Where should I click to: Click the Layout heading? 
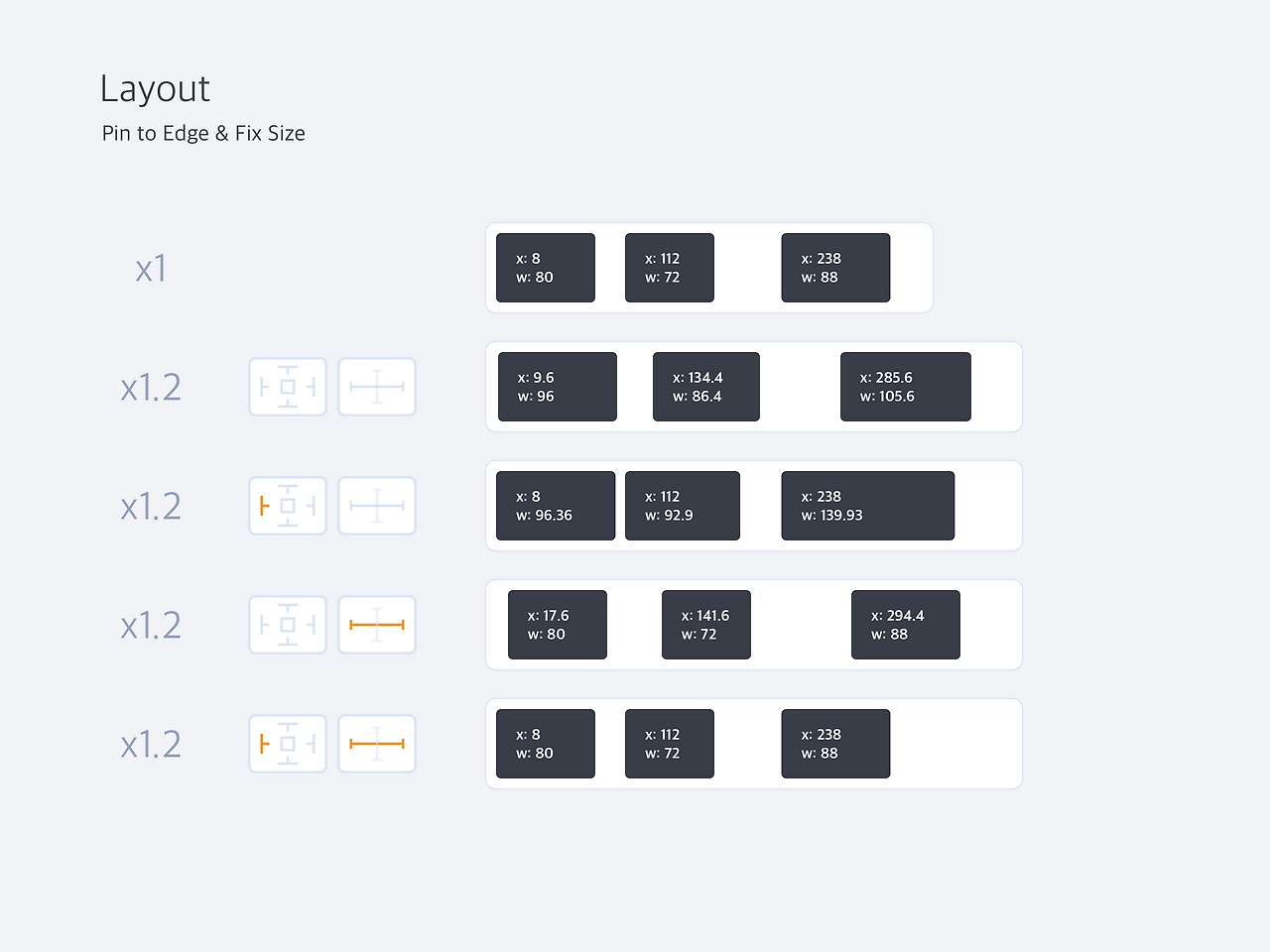point(155,89)
